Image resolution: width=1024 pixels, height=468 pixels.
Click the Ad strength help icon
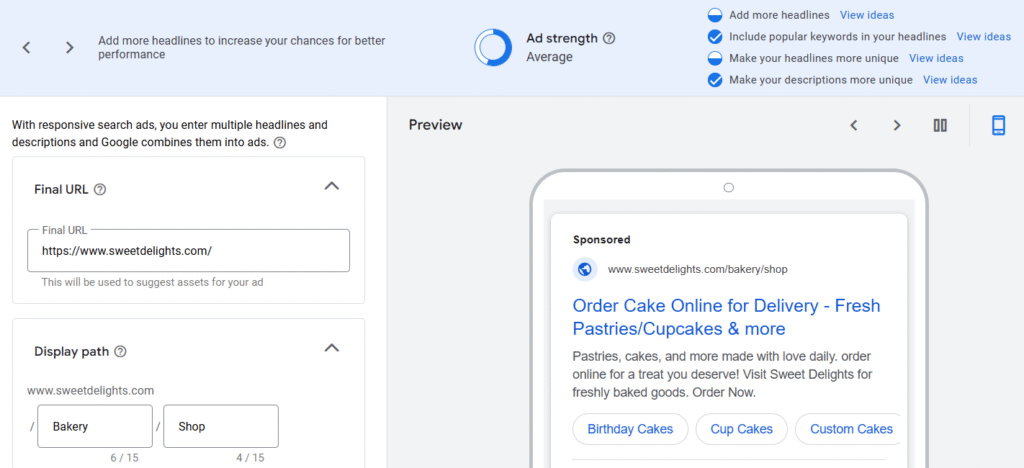[x=609, y=39]
